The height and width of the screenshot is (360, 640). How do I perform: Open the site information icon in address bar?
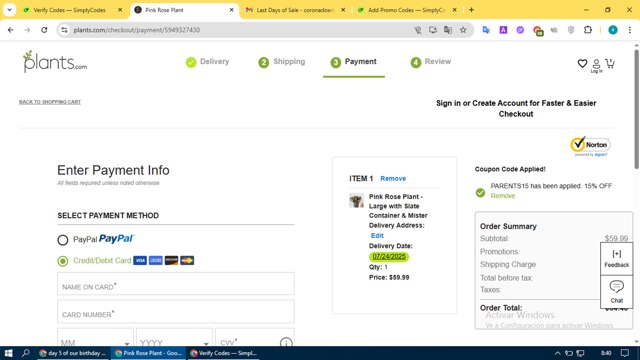pyautogui.click(x=64, y=30)
